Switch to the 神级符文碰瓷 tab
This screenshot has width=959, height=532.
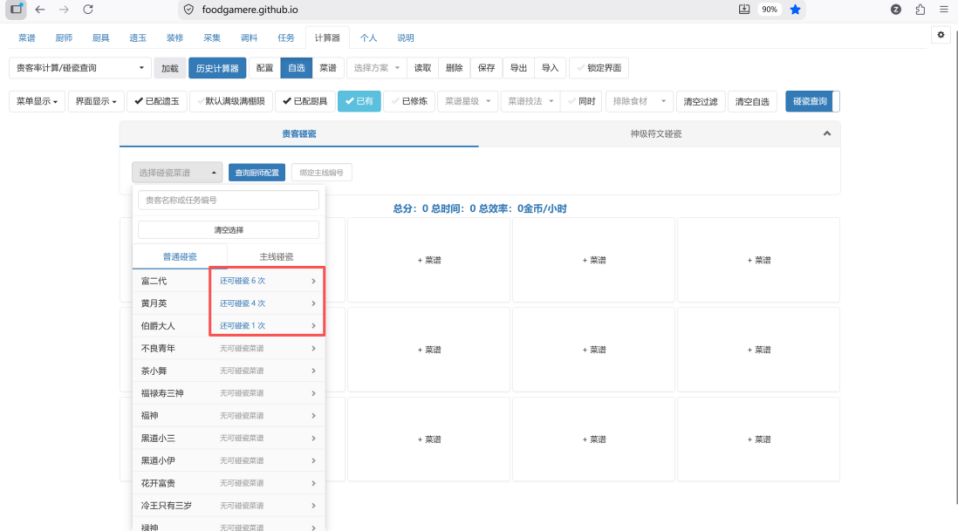point(656,134)
